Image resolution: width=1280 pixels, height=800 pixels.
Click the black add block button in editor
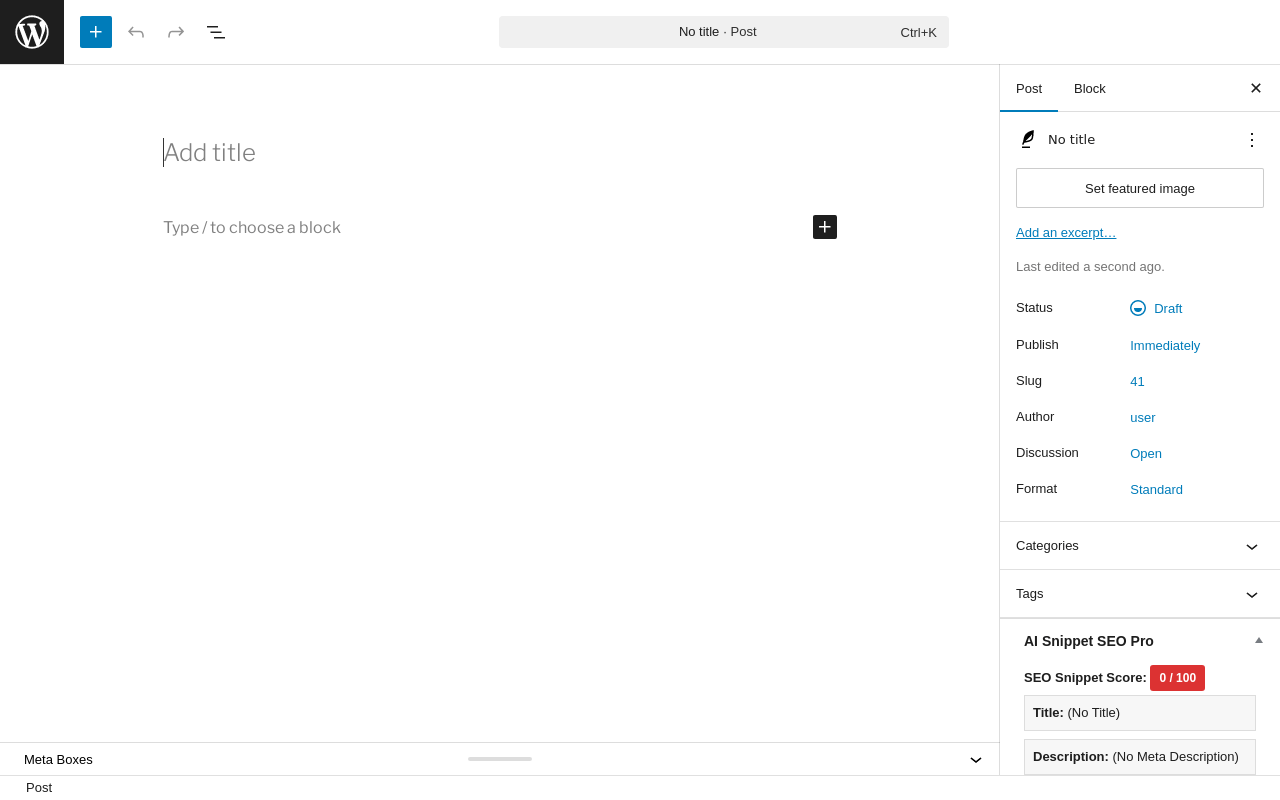[x=825, y=227]
